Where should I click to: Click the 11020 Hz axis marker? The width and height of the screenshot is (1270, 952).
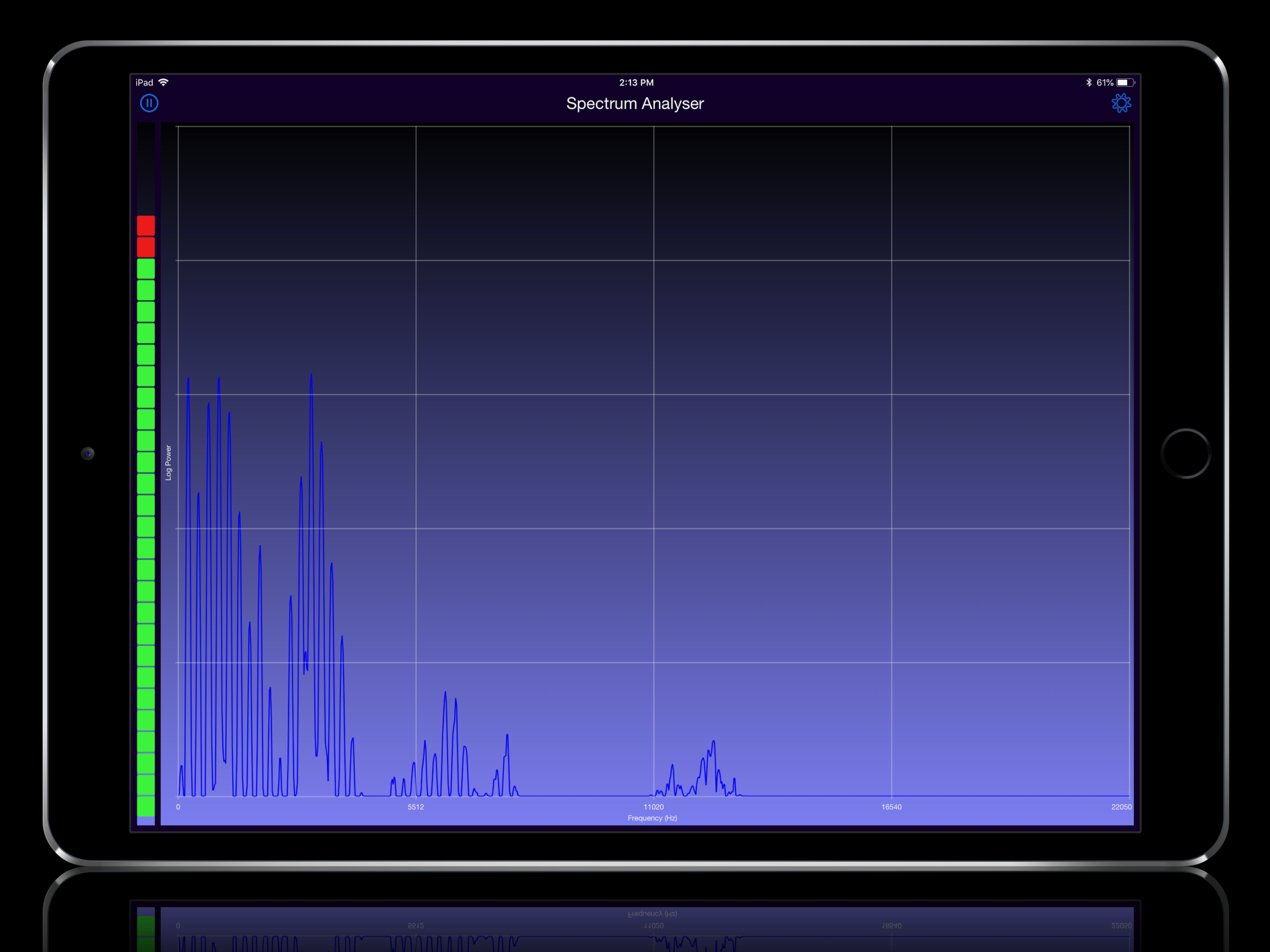[x=654, y=807]
